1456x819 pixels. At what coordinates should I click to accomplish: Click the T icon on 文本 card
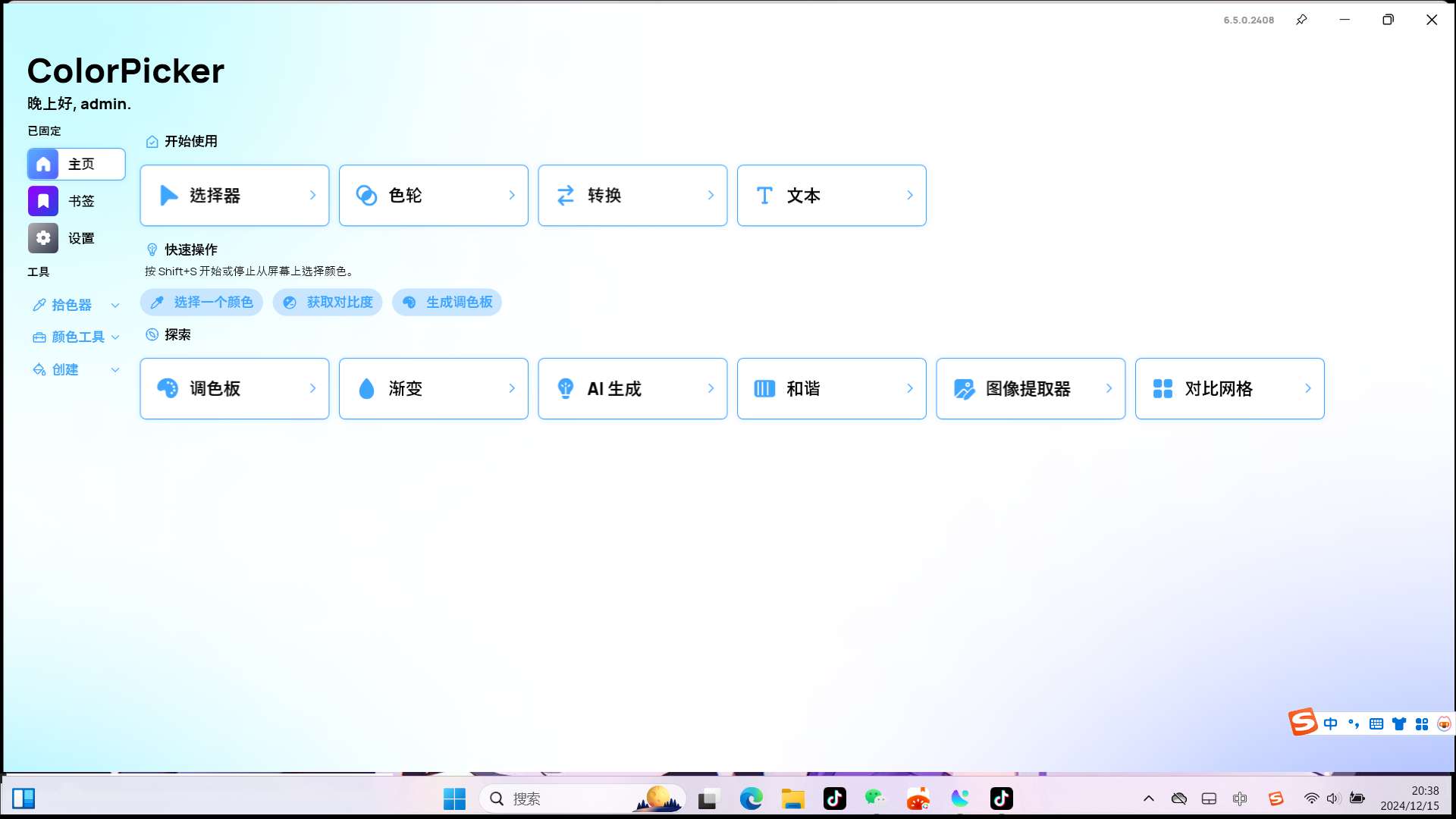pos(764,196)
